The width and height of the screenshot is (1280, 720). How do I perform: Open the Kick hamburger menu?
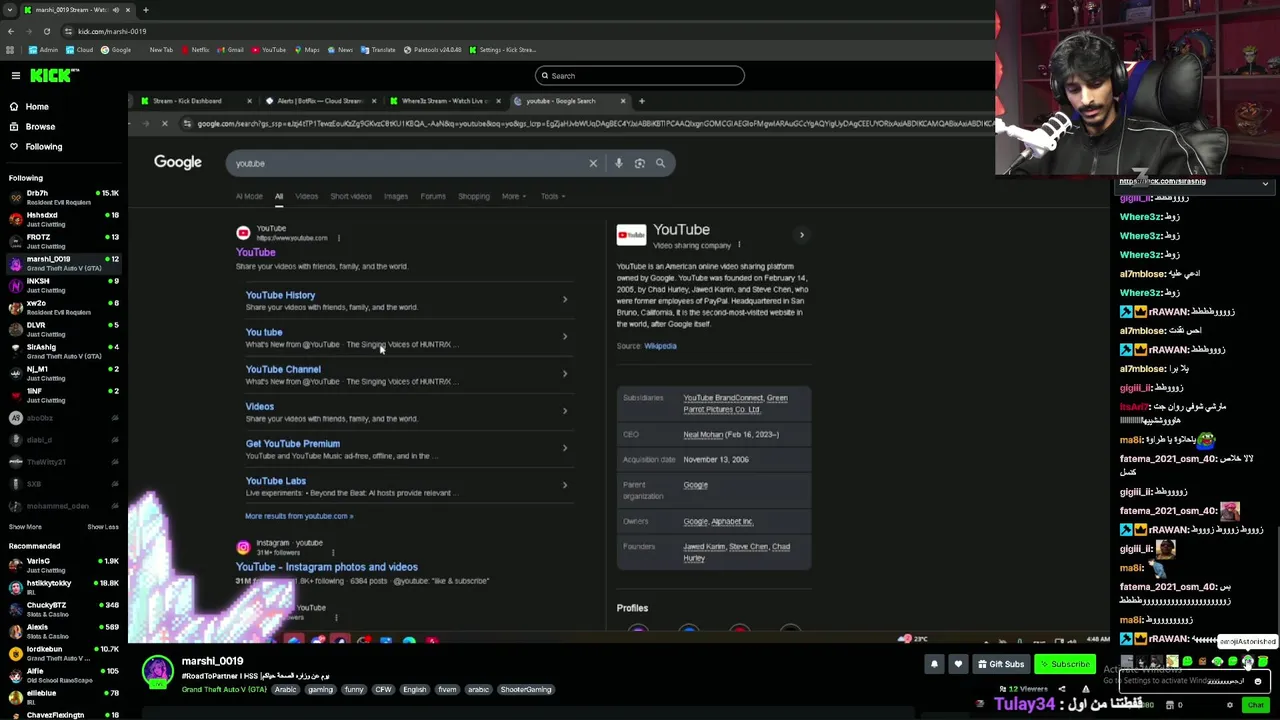15,76
